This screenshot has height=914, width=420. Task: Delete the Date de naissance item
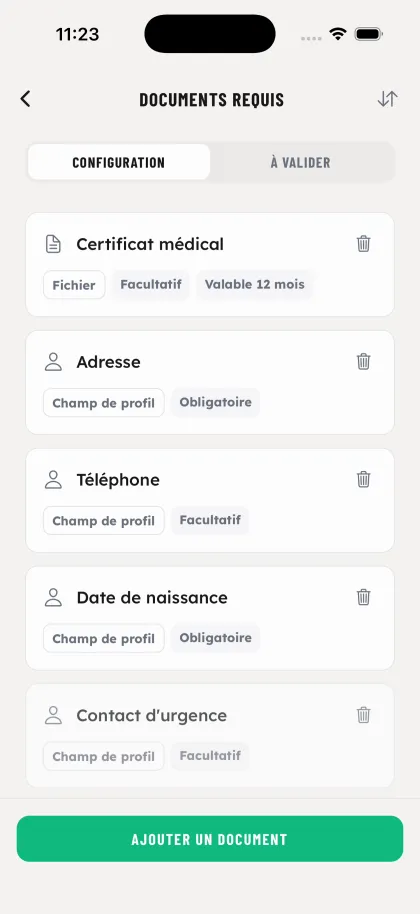point(363,597)
